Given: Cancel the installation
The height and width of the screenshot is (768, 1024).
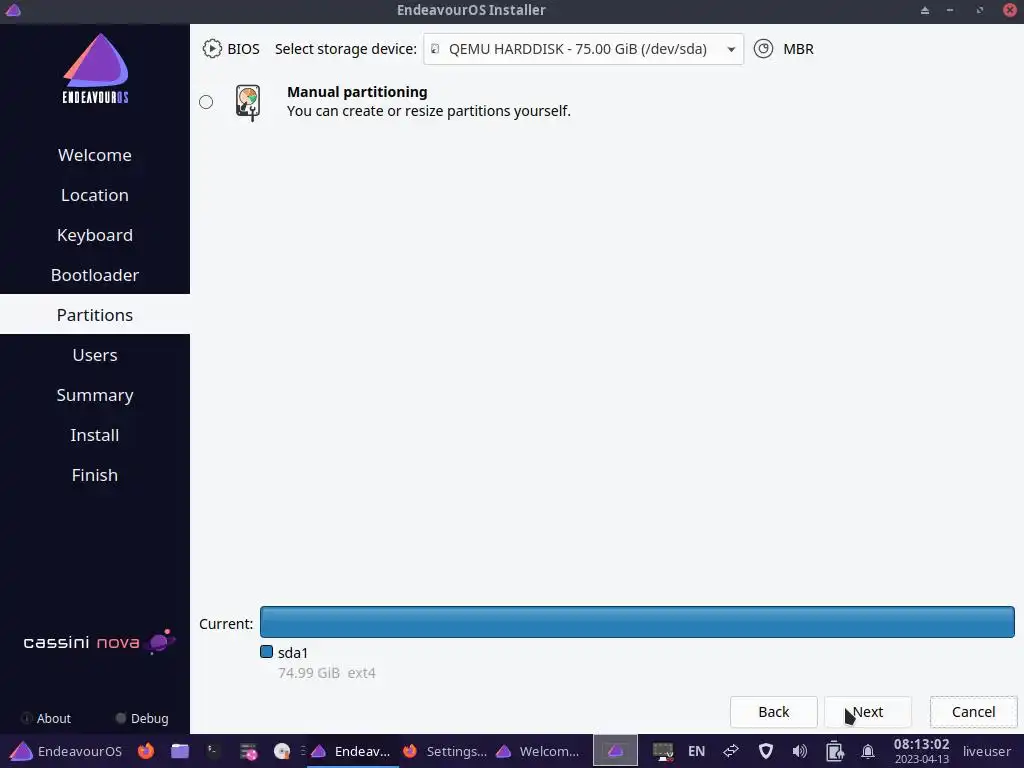Looking at the screenshot, I should (974, 712).
